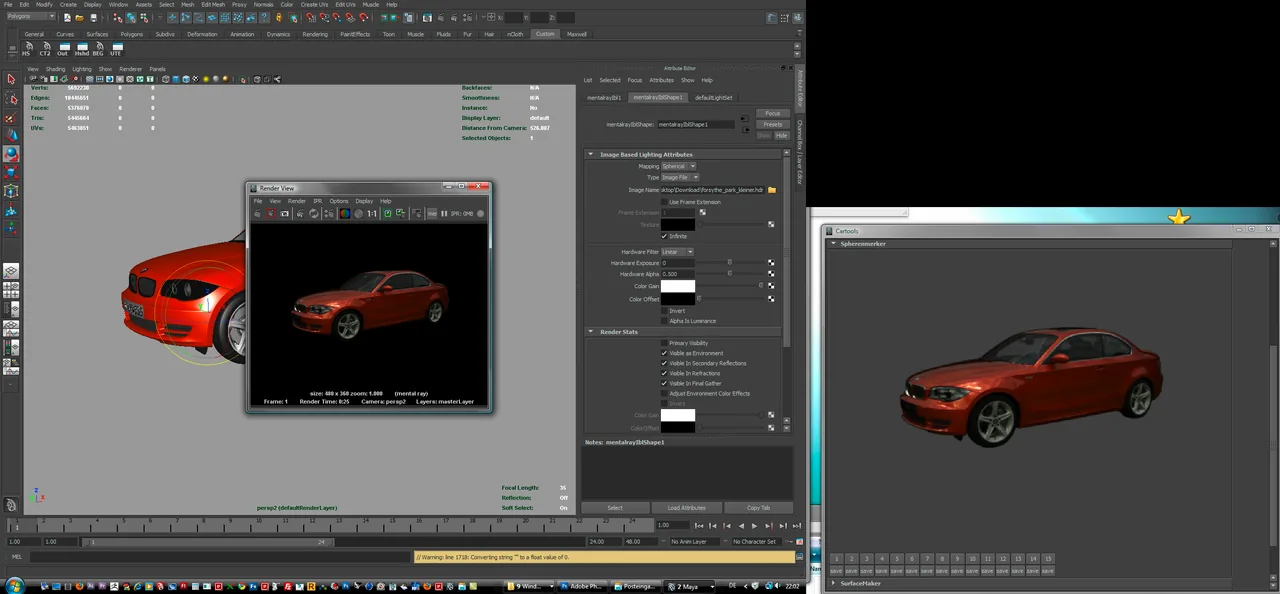Collapse Spherenmerker section in Cartools
Screen dimensions: 1280x594
pos(833,244)
